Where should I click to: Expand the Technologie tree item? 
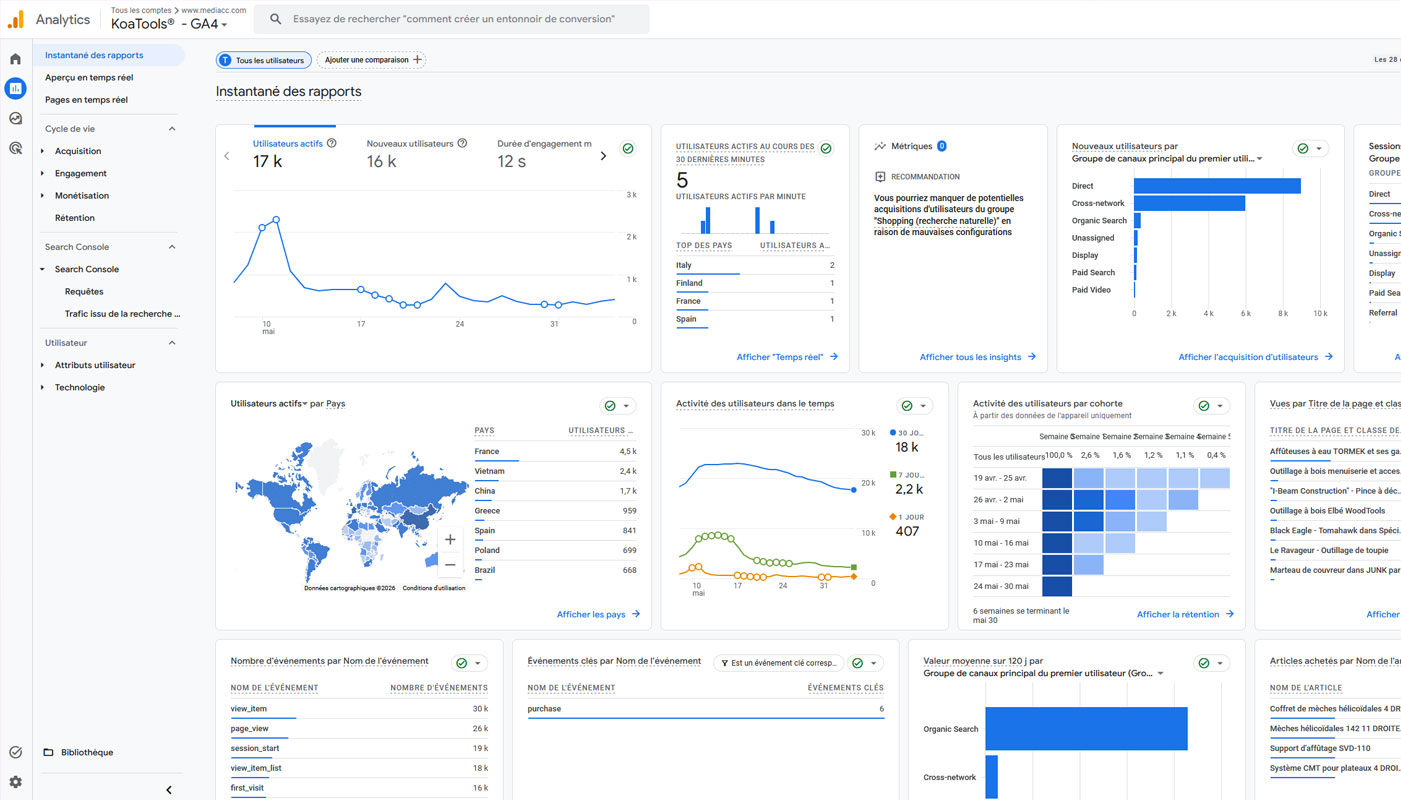42,387
